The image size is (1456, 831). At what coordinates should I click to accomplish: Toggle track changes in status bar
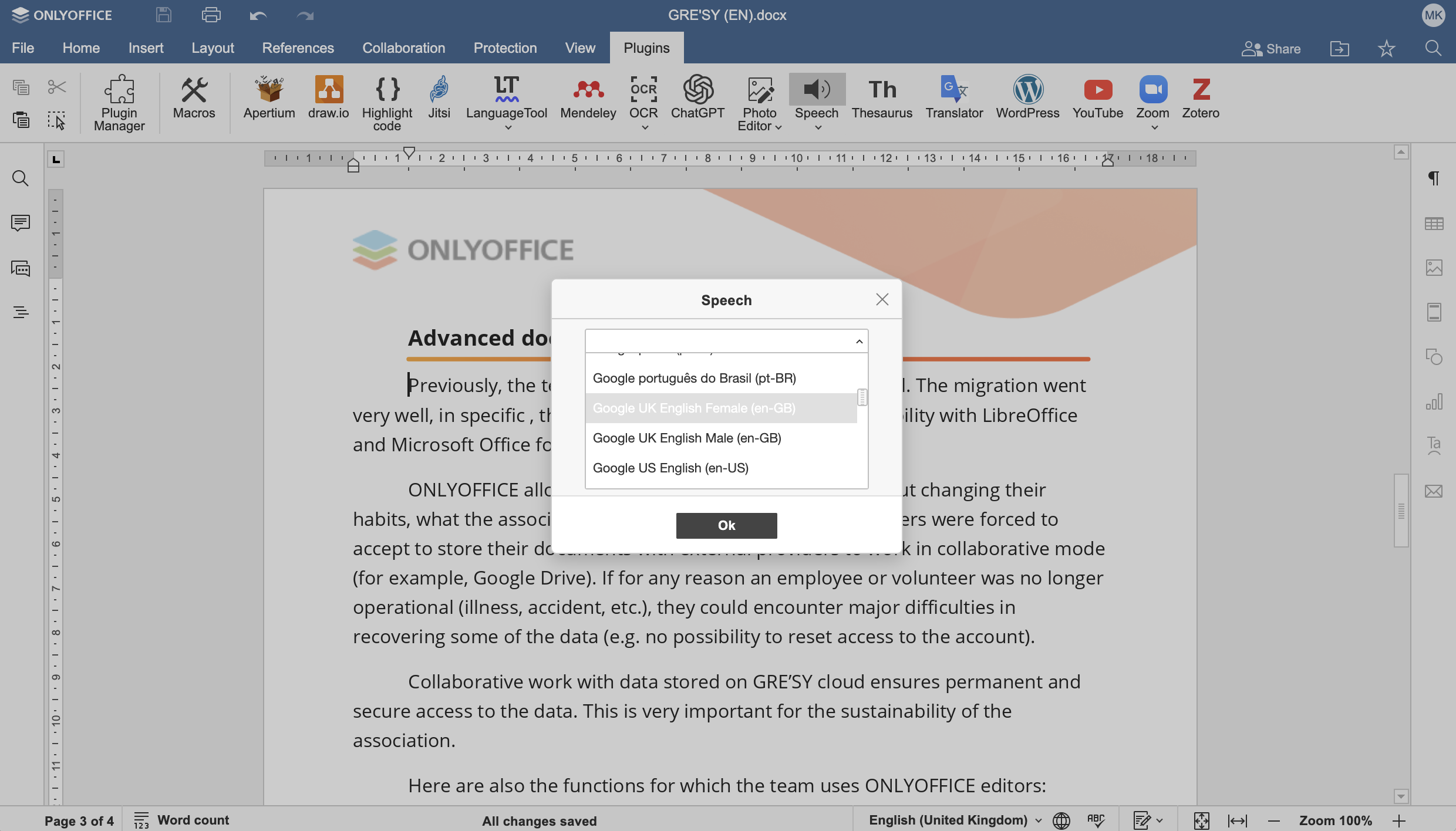pos(1142,820)
